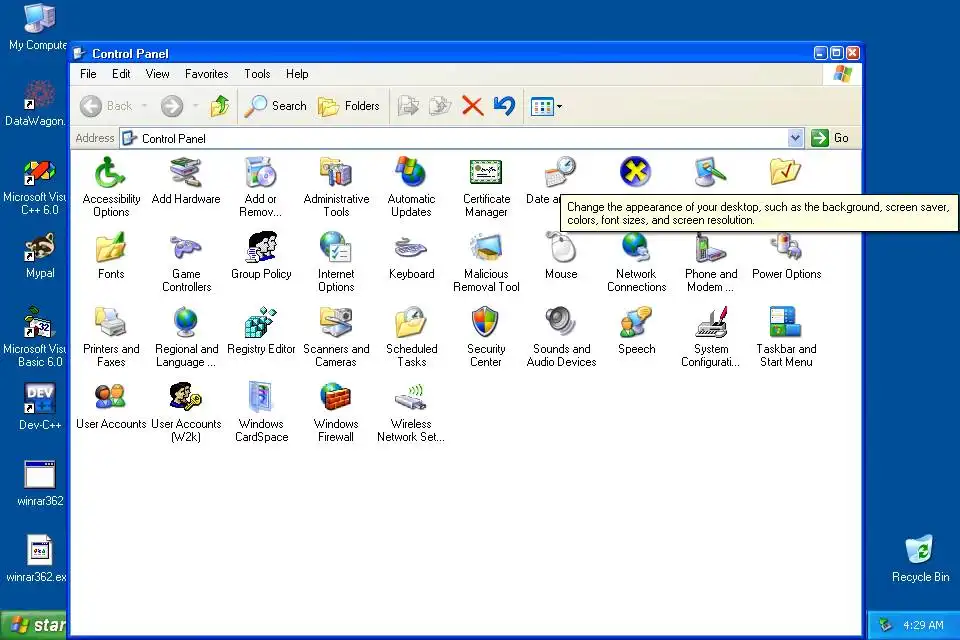Select the Dev-C++ desktop shortcut

pos(40,407)
